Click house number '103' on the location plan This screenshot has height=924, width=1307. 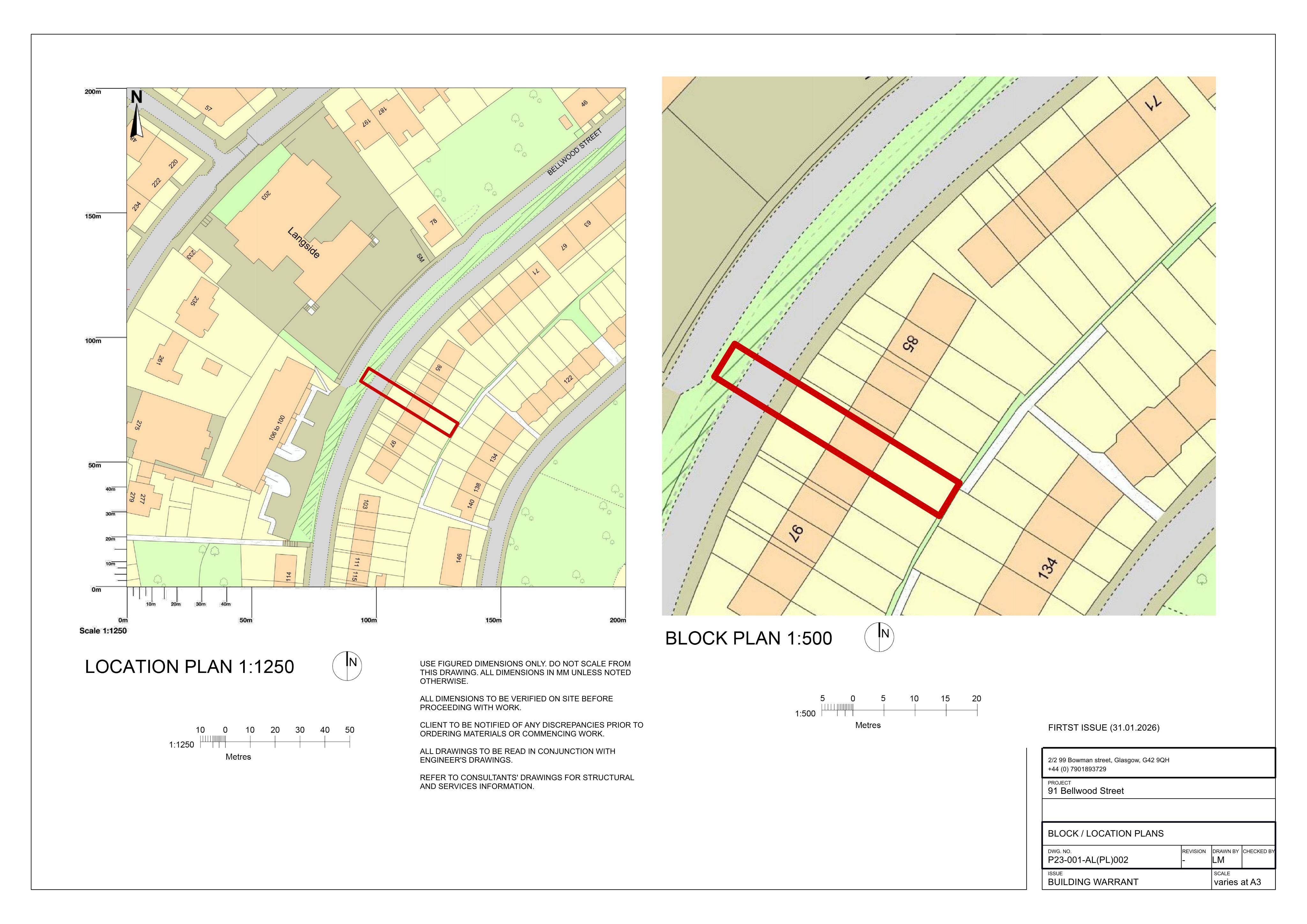point(365,504)
